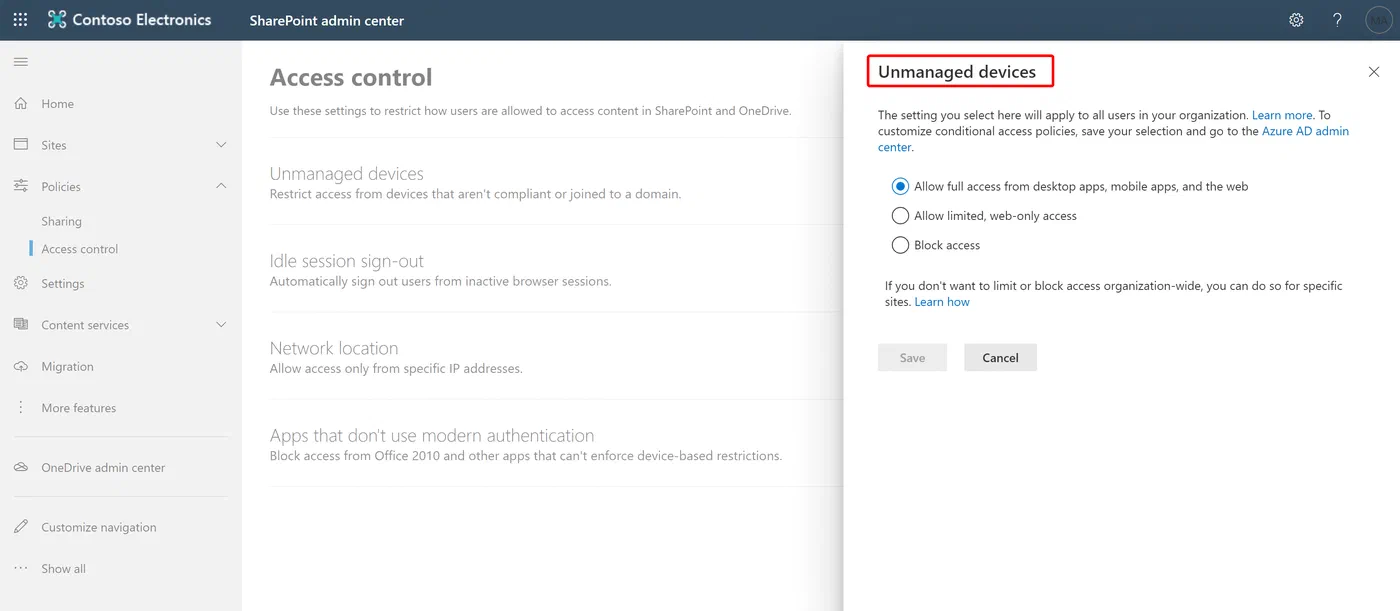
Task: Open the settings gear in header
Action: click(x=1296, y=20)
